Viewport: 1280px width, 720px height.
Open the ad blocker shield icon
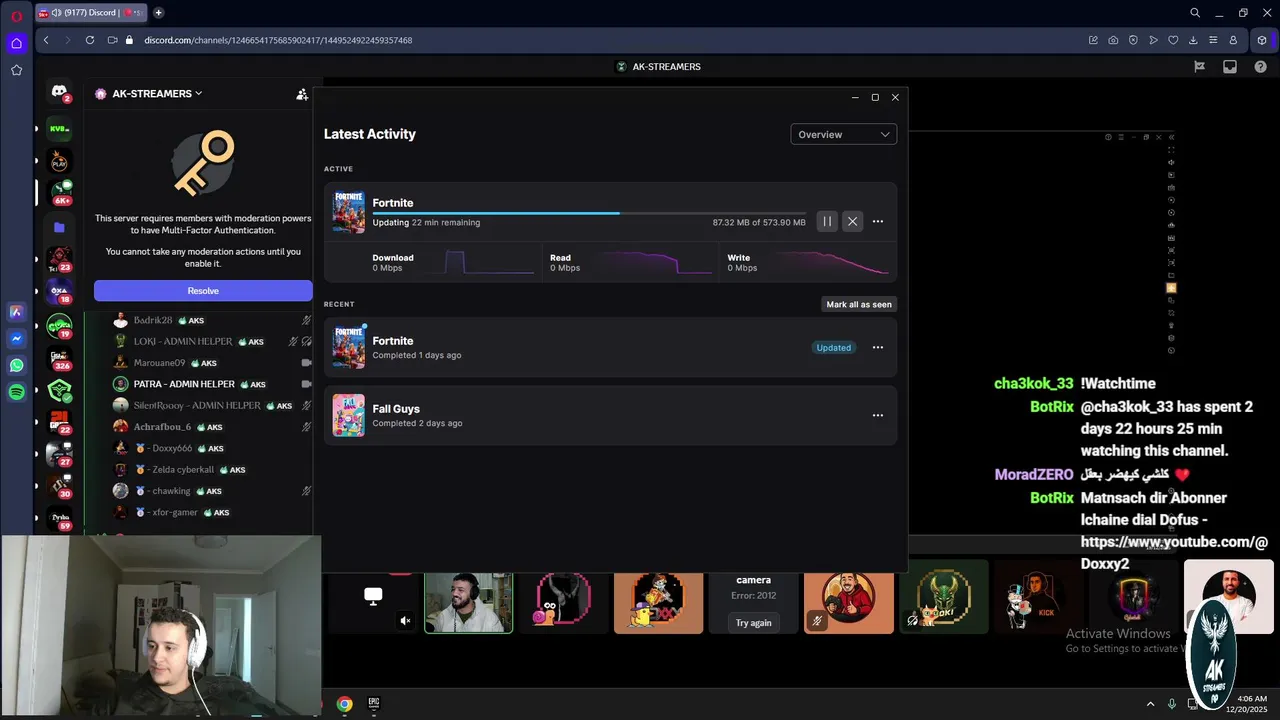point(1133,40)
